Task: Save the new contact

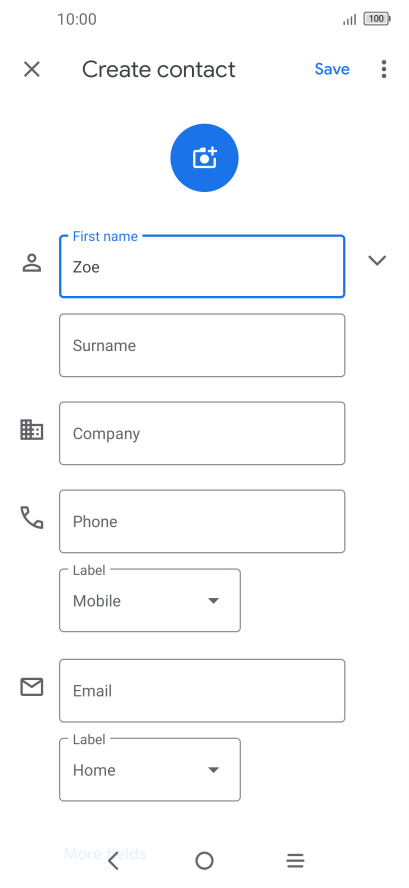Action: point(332,69)
